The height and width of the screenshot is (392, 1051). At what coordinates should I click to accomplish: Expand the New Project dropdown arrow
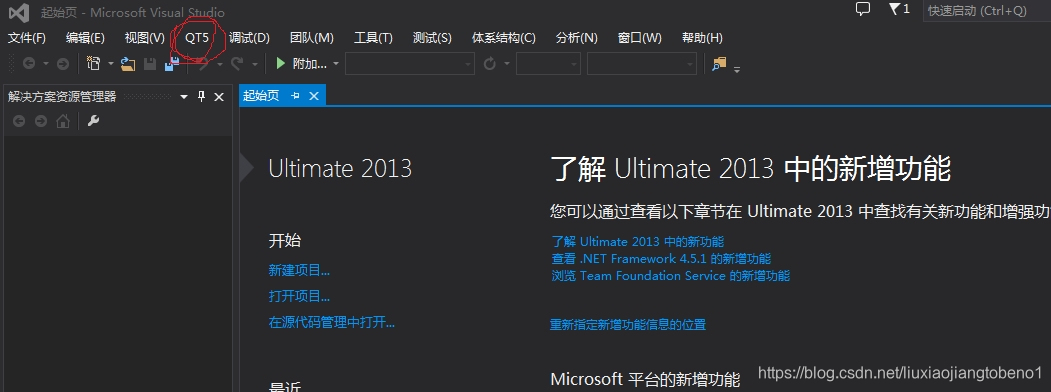pos(111,64)
